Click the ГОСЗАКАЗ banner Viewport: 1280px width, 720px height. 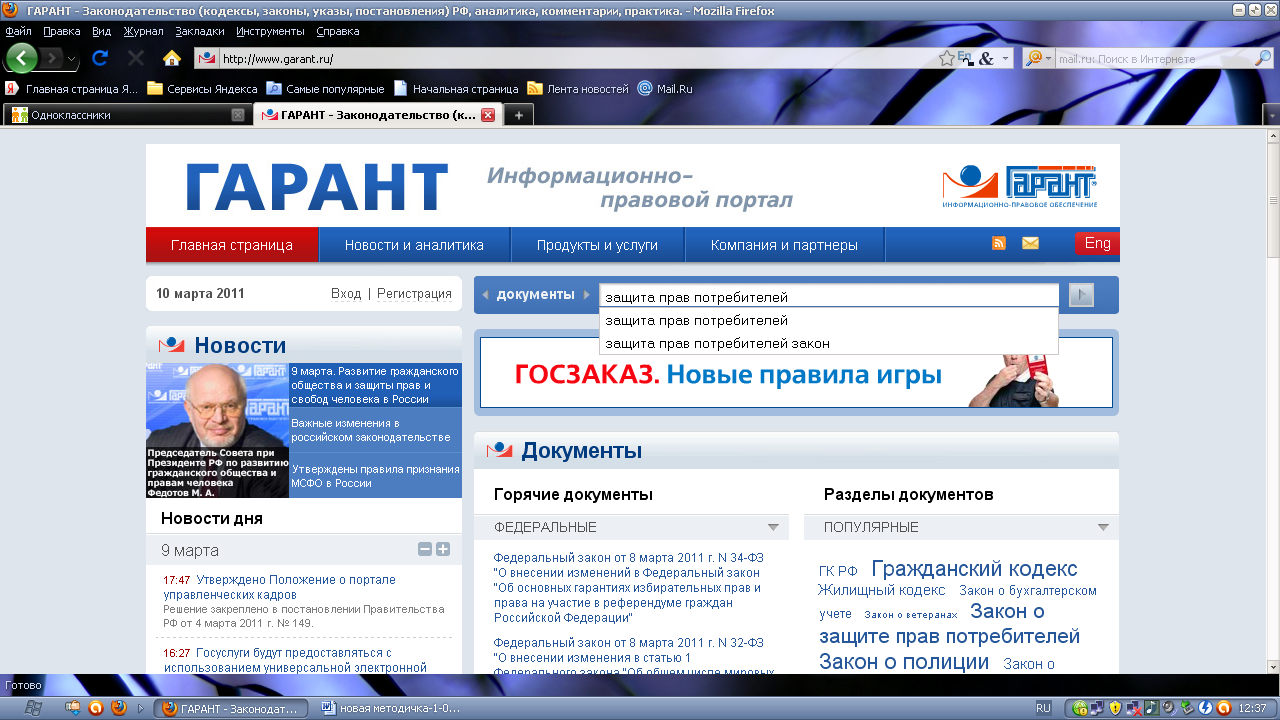[796, 372]
